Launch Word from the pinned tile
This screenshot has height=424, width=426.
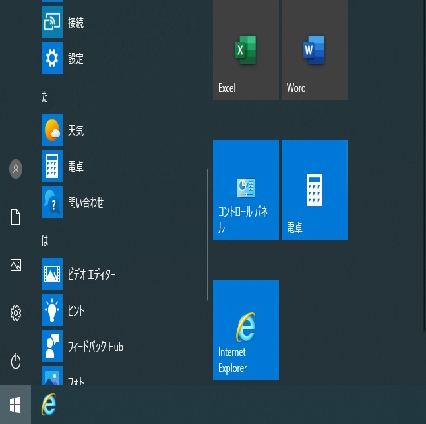click(315, 49)
